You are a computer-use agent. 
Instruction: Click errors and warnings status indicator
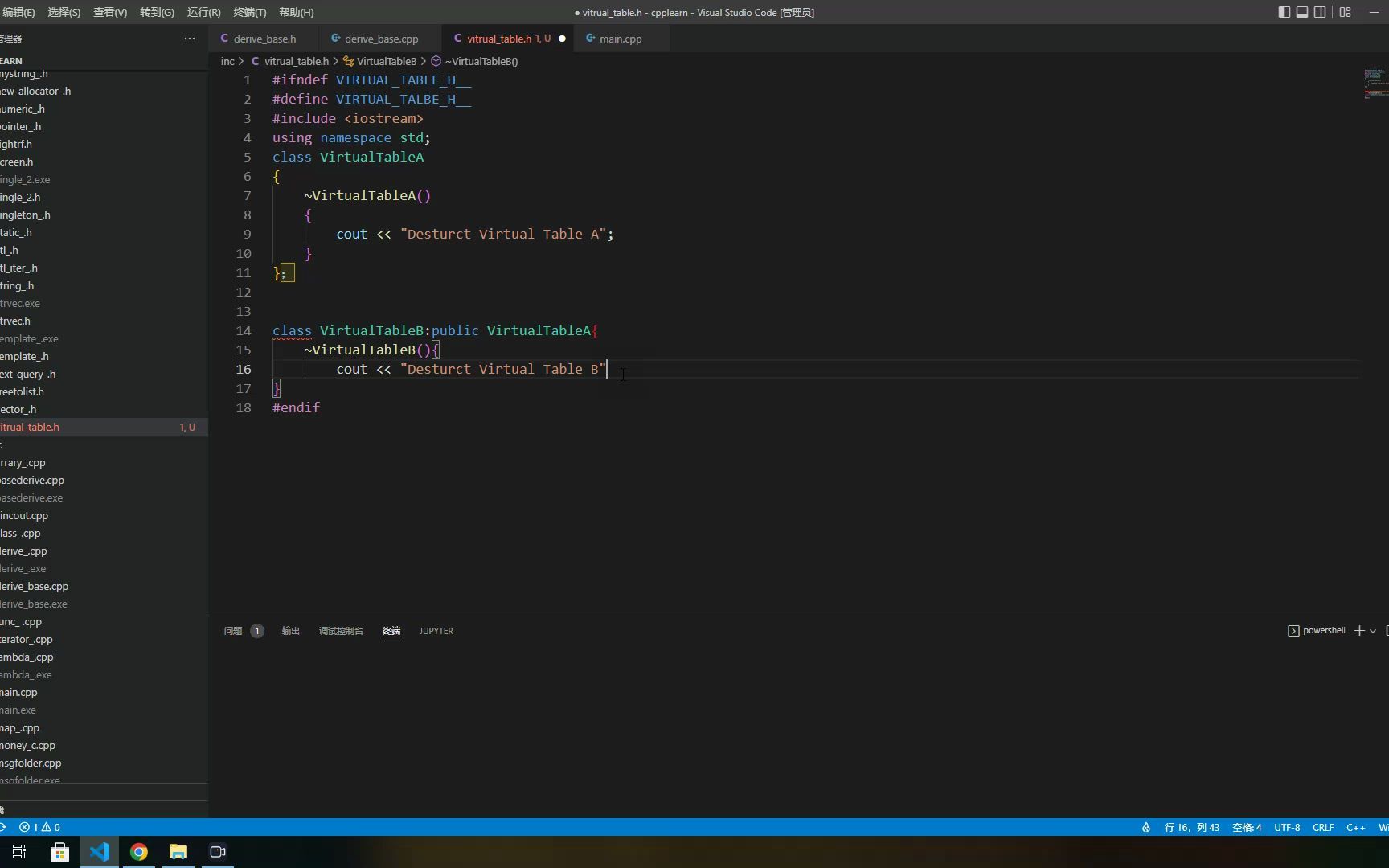coord(39,827)
